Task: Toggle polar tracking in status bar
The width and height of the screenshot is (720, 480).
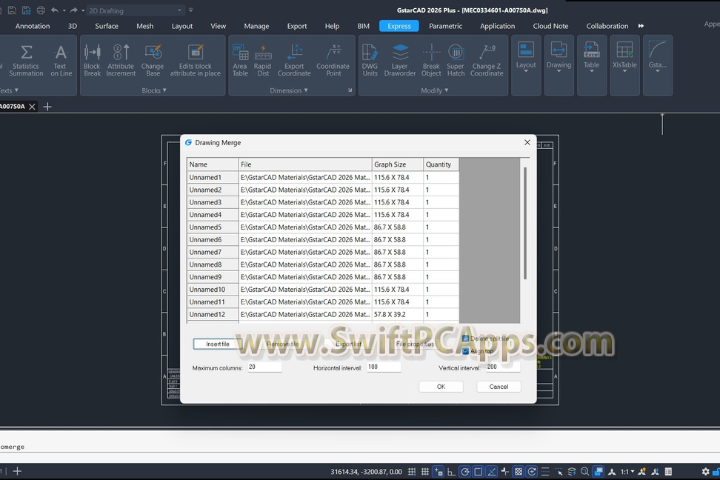Action: coord(465,471)
